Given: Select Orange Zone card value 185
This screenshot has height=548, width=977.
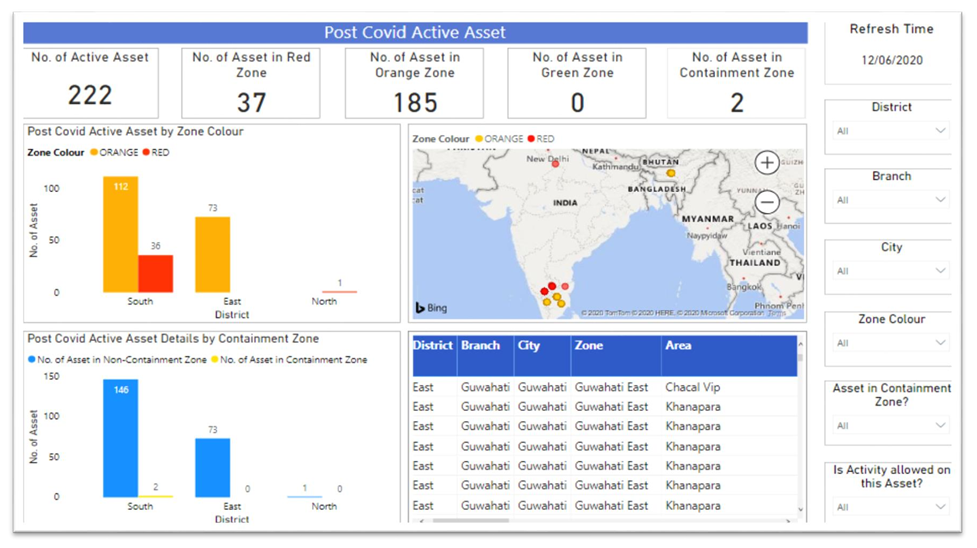Looking at the screenshot, I should pos(415,103).
